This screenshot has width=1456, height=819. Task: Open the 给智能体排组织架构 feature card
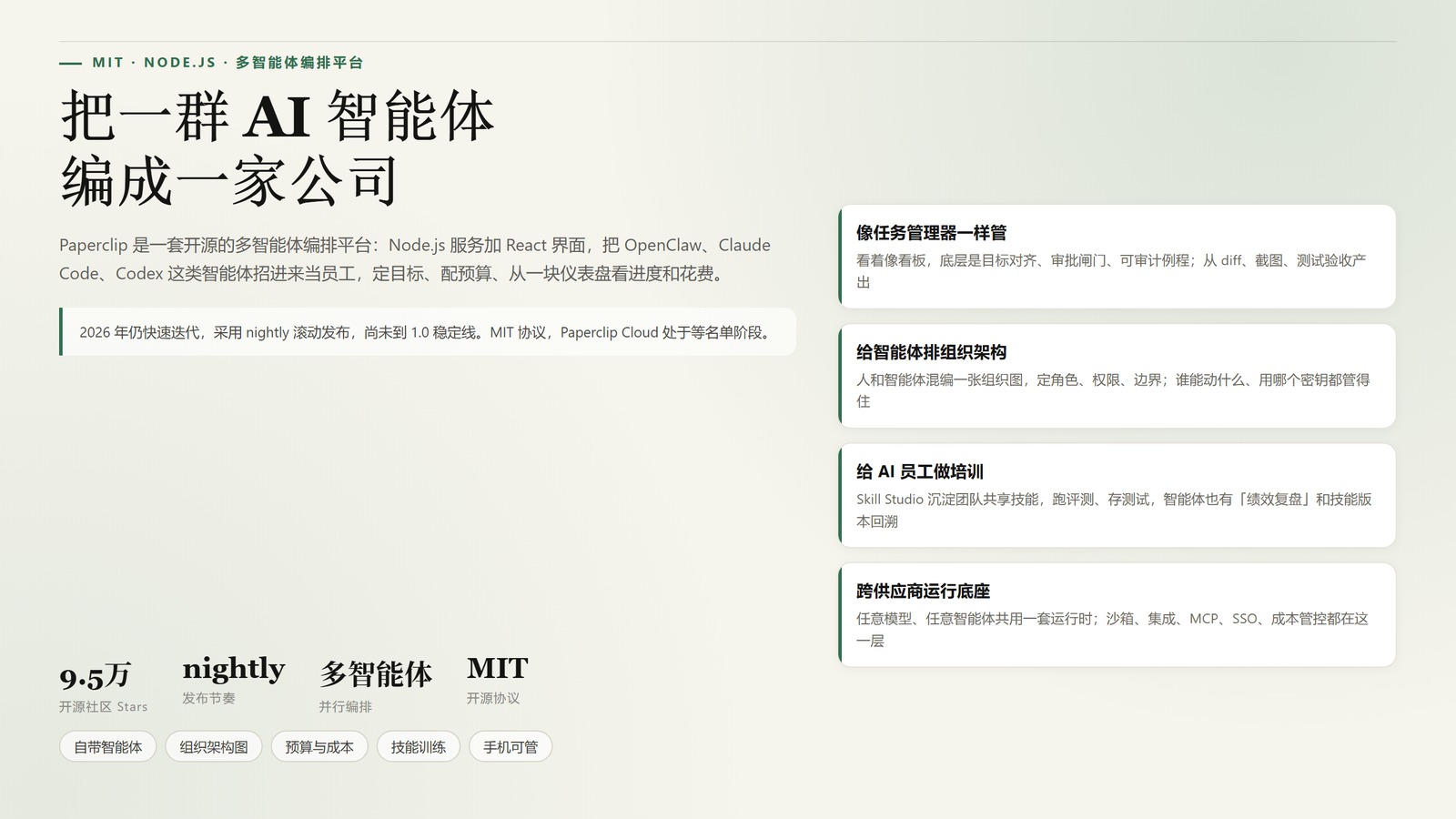tap(1117, 376)
